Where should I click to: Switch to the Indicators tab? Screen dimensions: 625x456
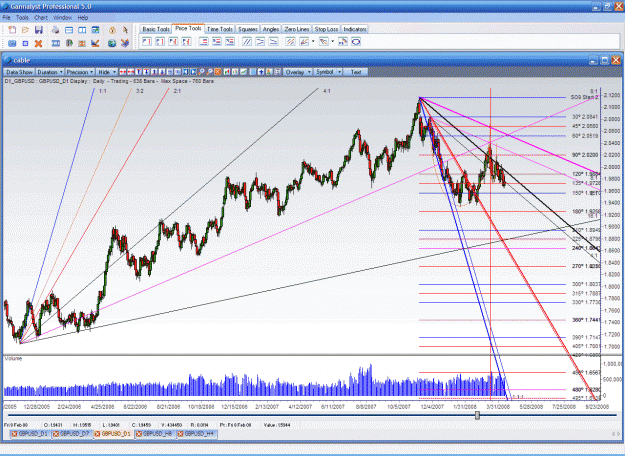pos(355,29)
